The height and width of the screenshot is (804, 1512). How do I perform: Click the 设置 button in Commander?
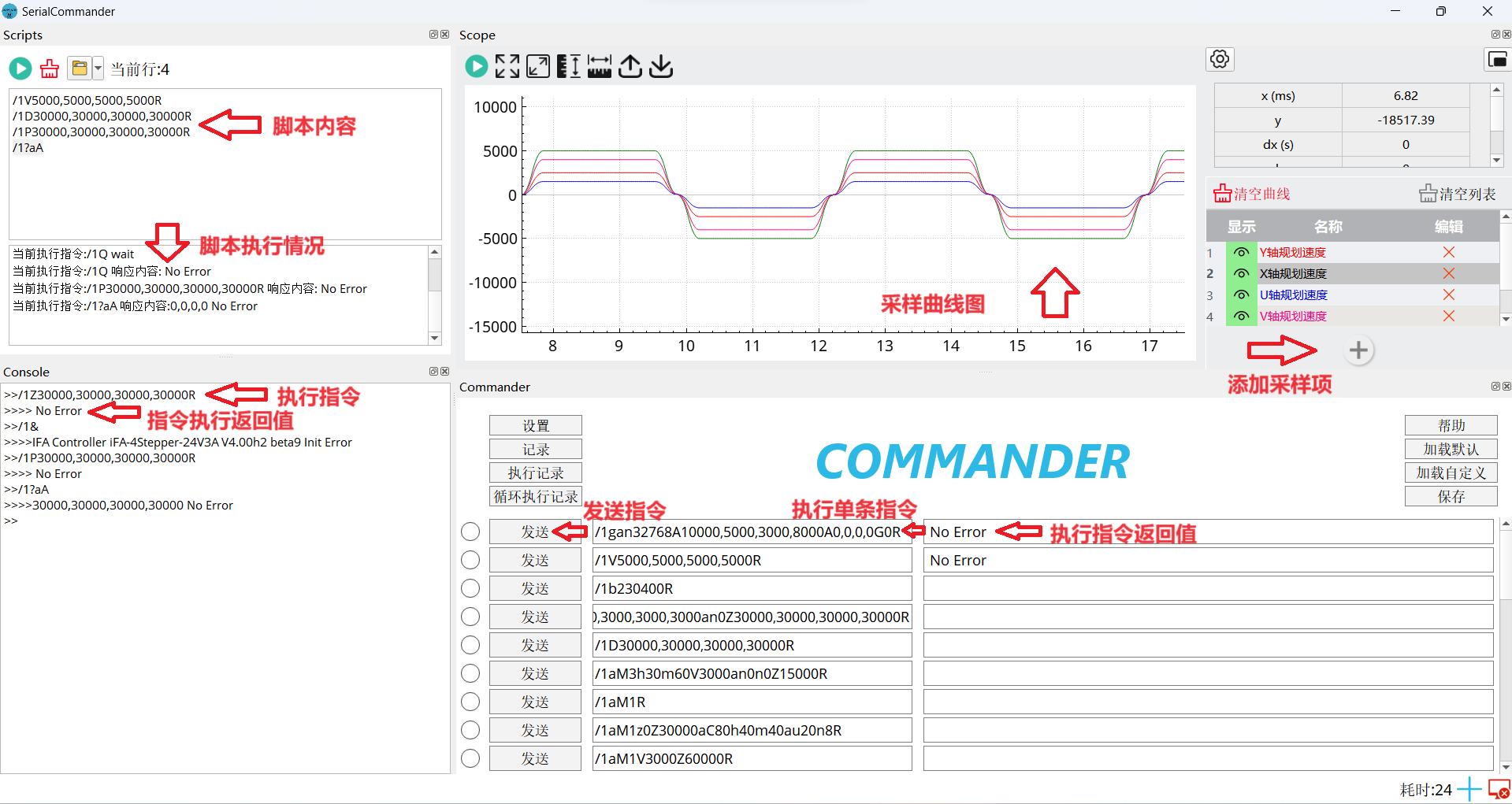[x=535, y=426]
